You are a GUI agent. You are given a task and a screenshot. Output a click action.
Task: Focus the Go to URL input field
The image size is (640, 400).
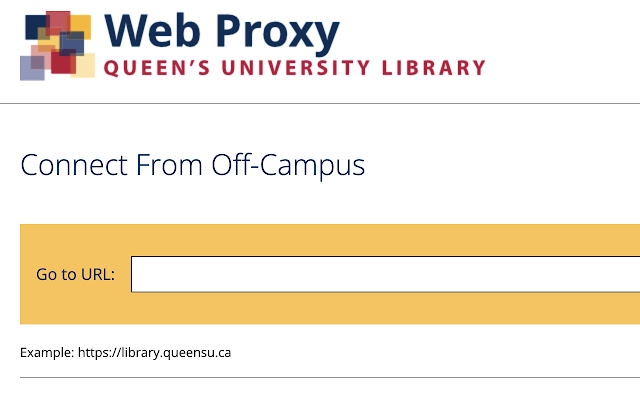(385, 274)
